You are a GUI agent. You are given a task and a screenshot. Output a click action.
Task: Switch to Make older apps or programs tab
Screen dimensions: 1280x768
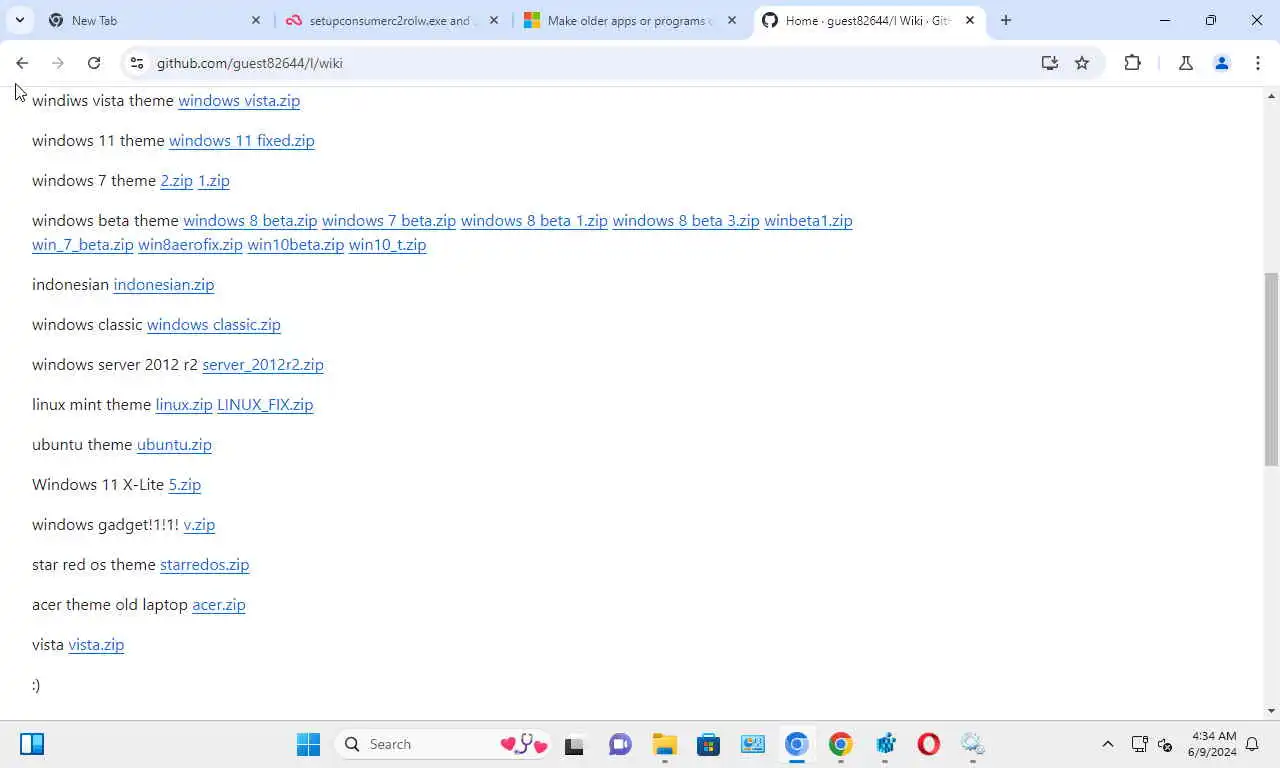(x=631, y=20)
